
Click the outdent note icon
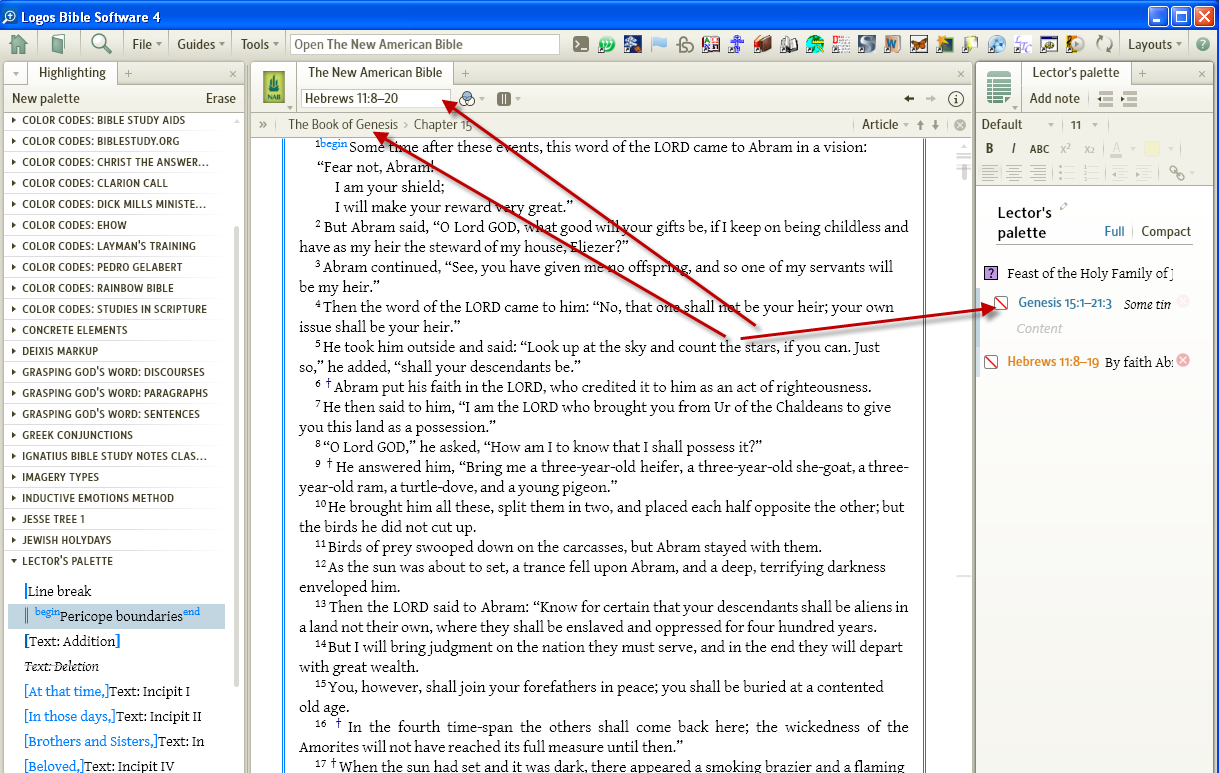point(1105,98)
